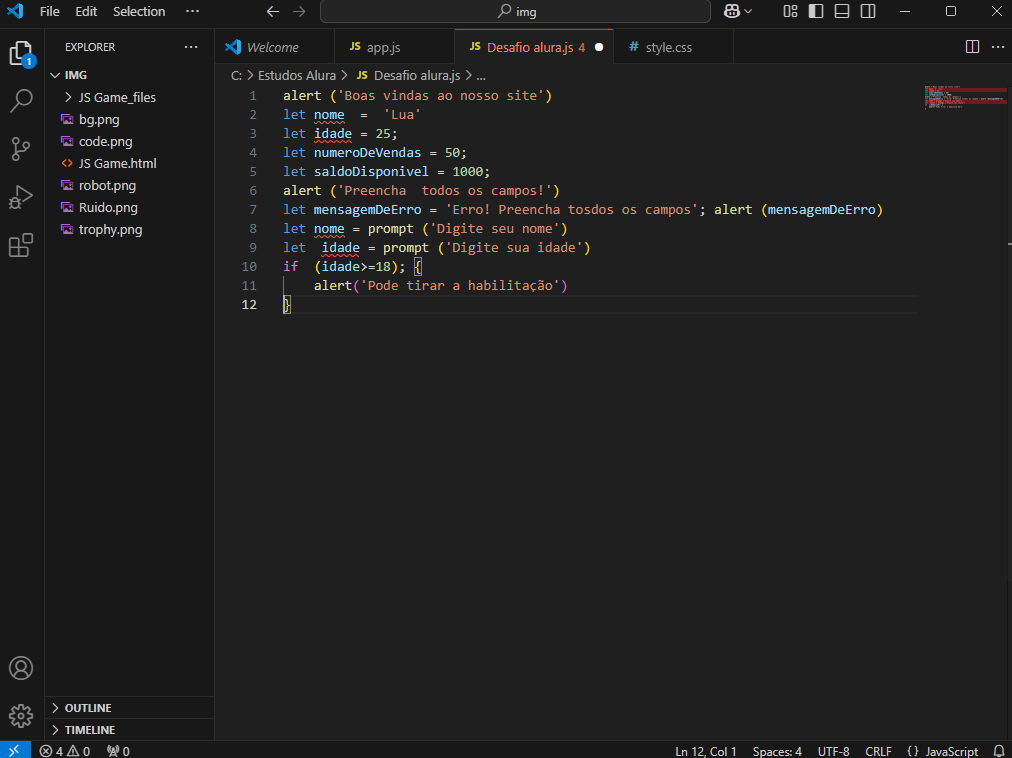Select the JavaScript language mode

coord(951,752)
